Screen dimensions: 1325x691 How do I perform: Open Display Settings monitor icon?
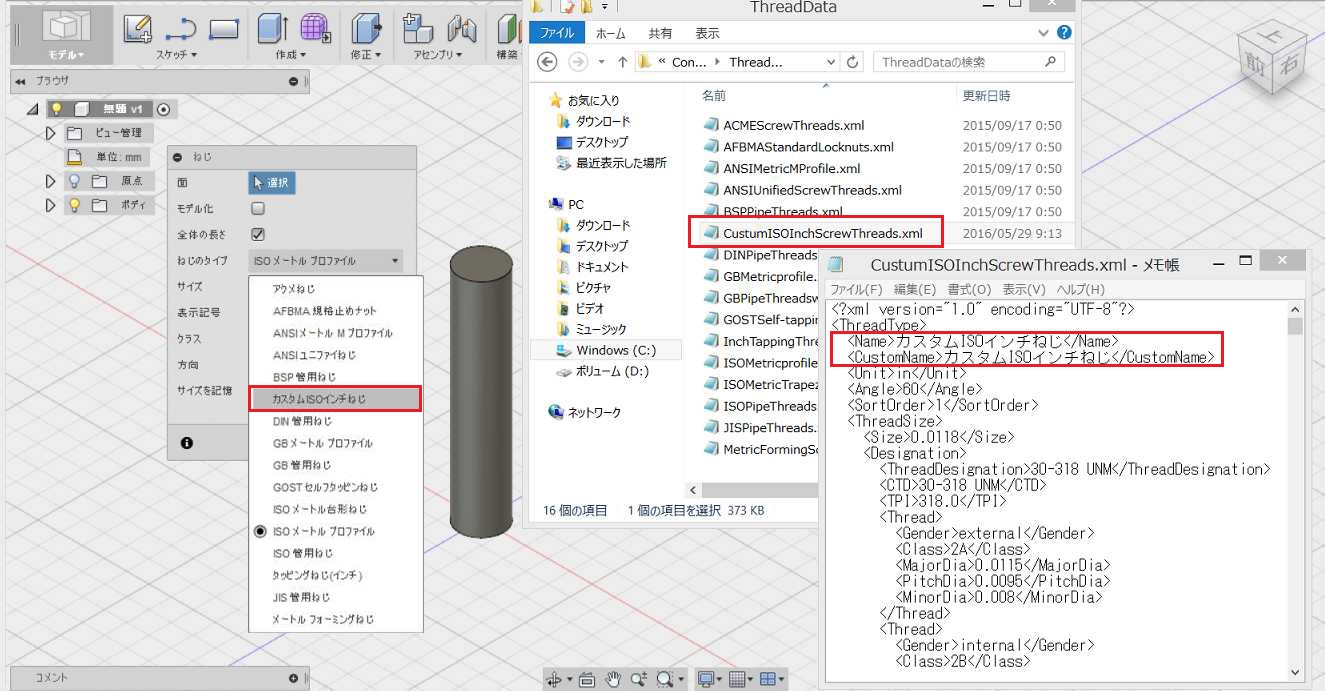pos(706,679)
